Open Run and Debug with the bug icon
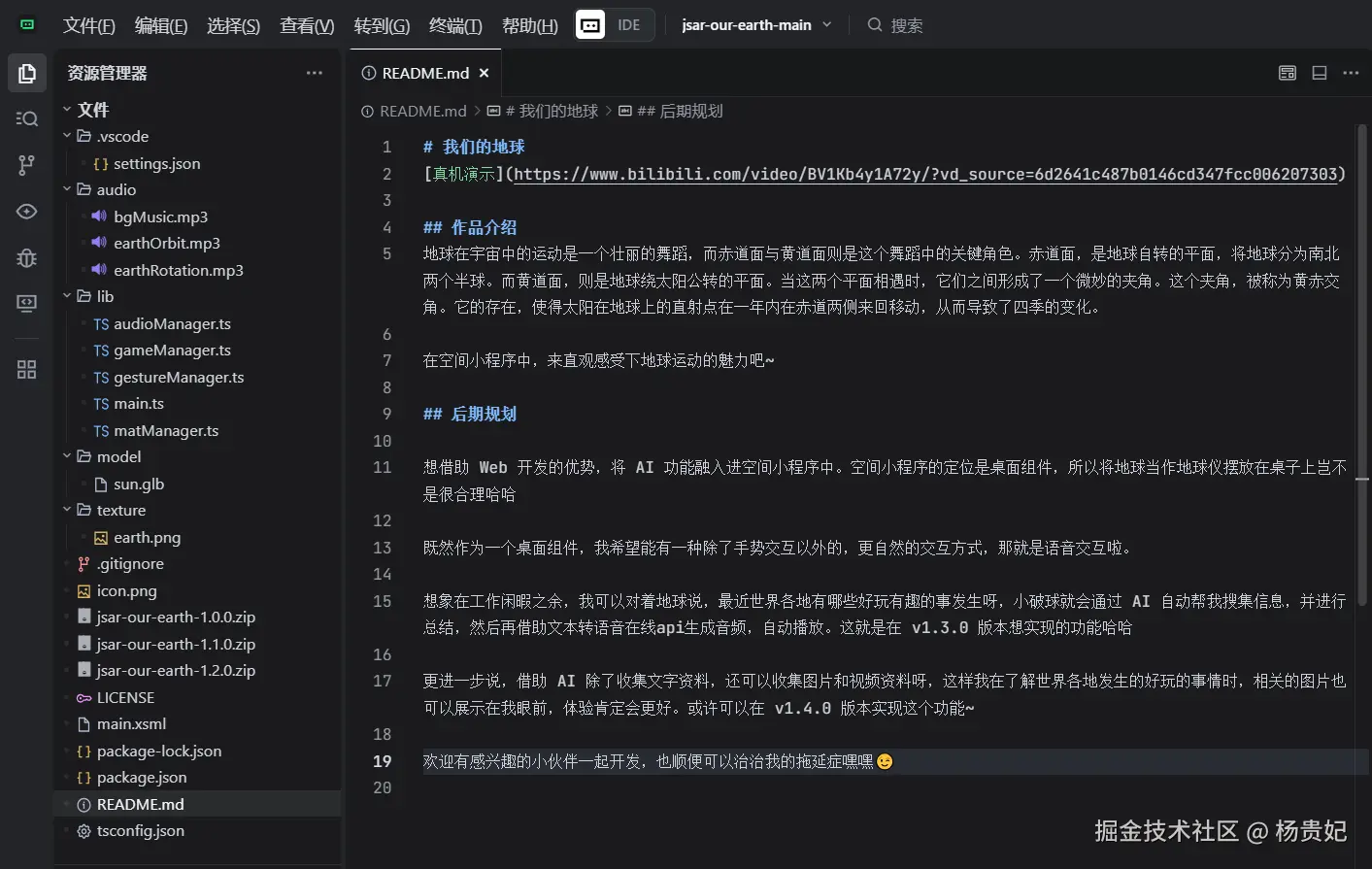Image resolution: width=1372 pixels, height=869 pixels. 26,258
